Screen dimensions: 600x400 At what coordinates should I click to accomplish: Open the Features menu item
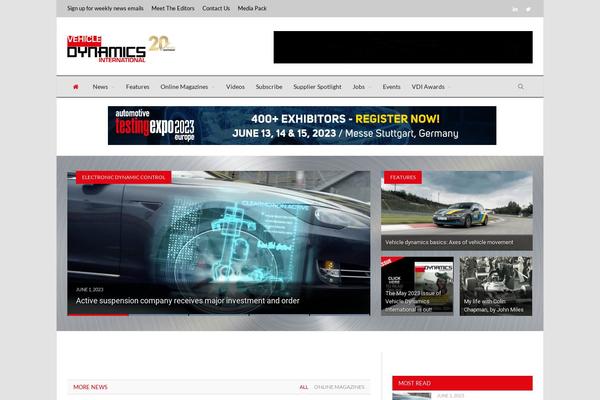pos(137,87)
